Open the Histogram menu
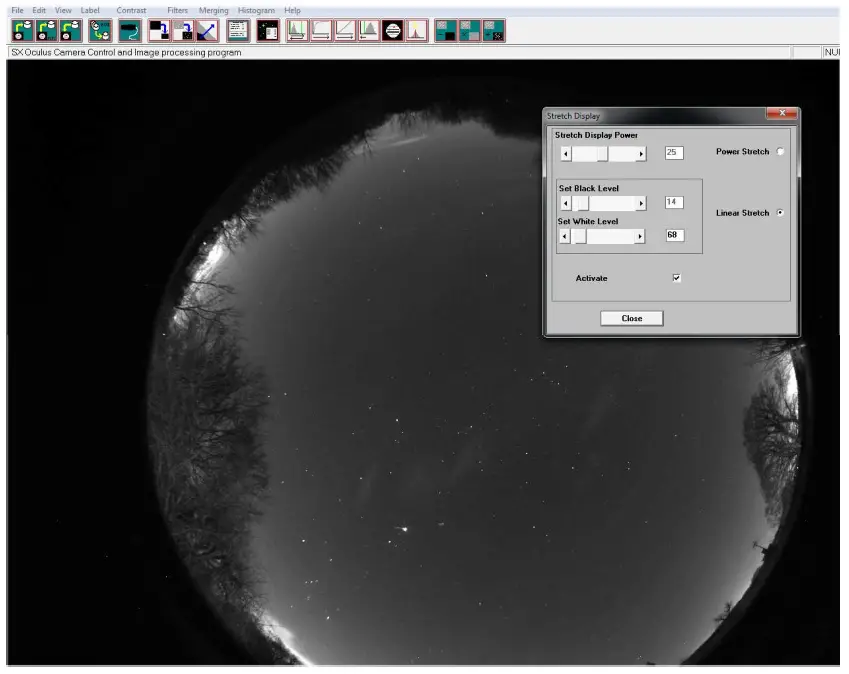This screenshot has width=849, height=674. tap(256, 10)
